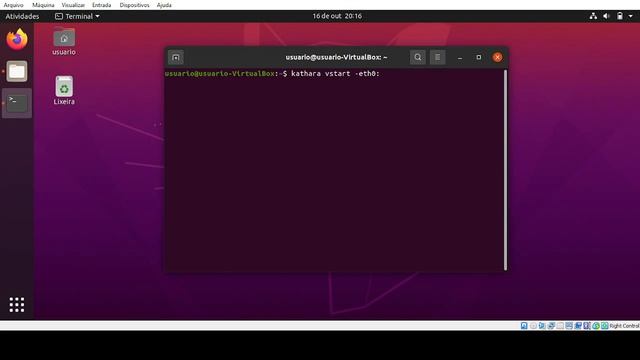Open Firefox from the Ubuntu dock
The width and height of the screenshot is (640, 360).
(17, 40)
